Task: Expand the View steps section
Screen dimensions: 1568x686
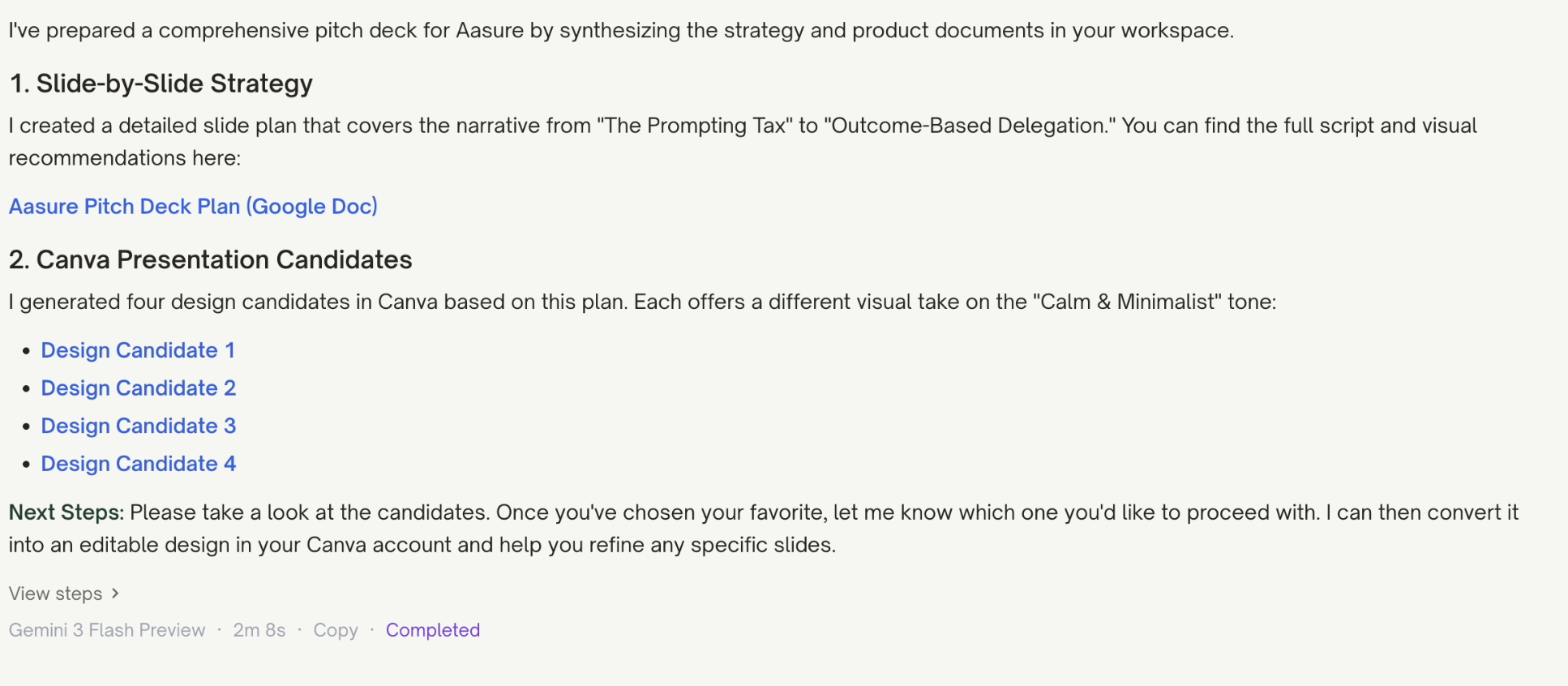Action: (x=56, y=594)
